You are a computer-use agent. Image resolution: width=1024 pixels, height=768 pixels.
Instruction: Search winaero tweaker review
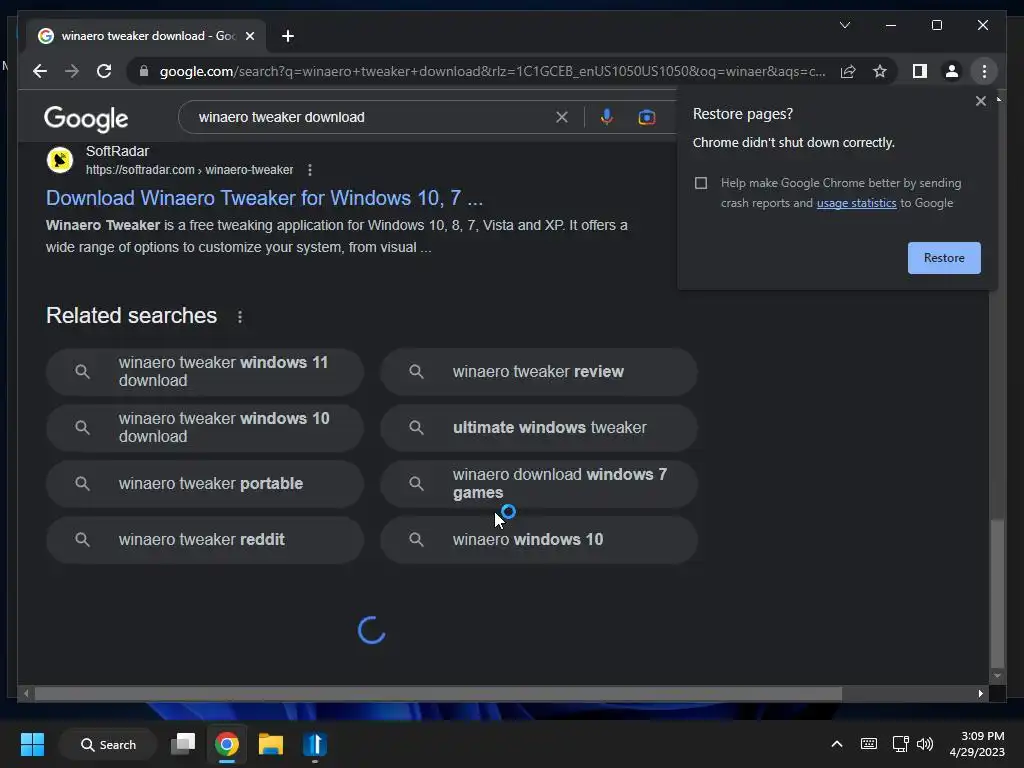539,372
